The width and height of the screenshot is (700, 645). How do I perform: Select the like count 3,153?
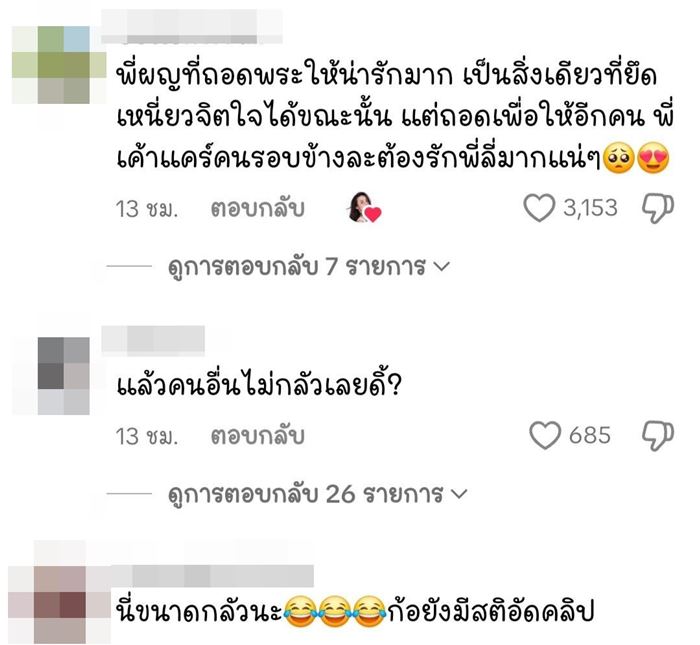(590, 208)
